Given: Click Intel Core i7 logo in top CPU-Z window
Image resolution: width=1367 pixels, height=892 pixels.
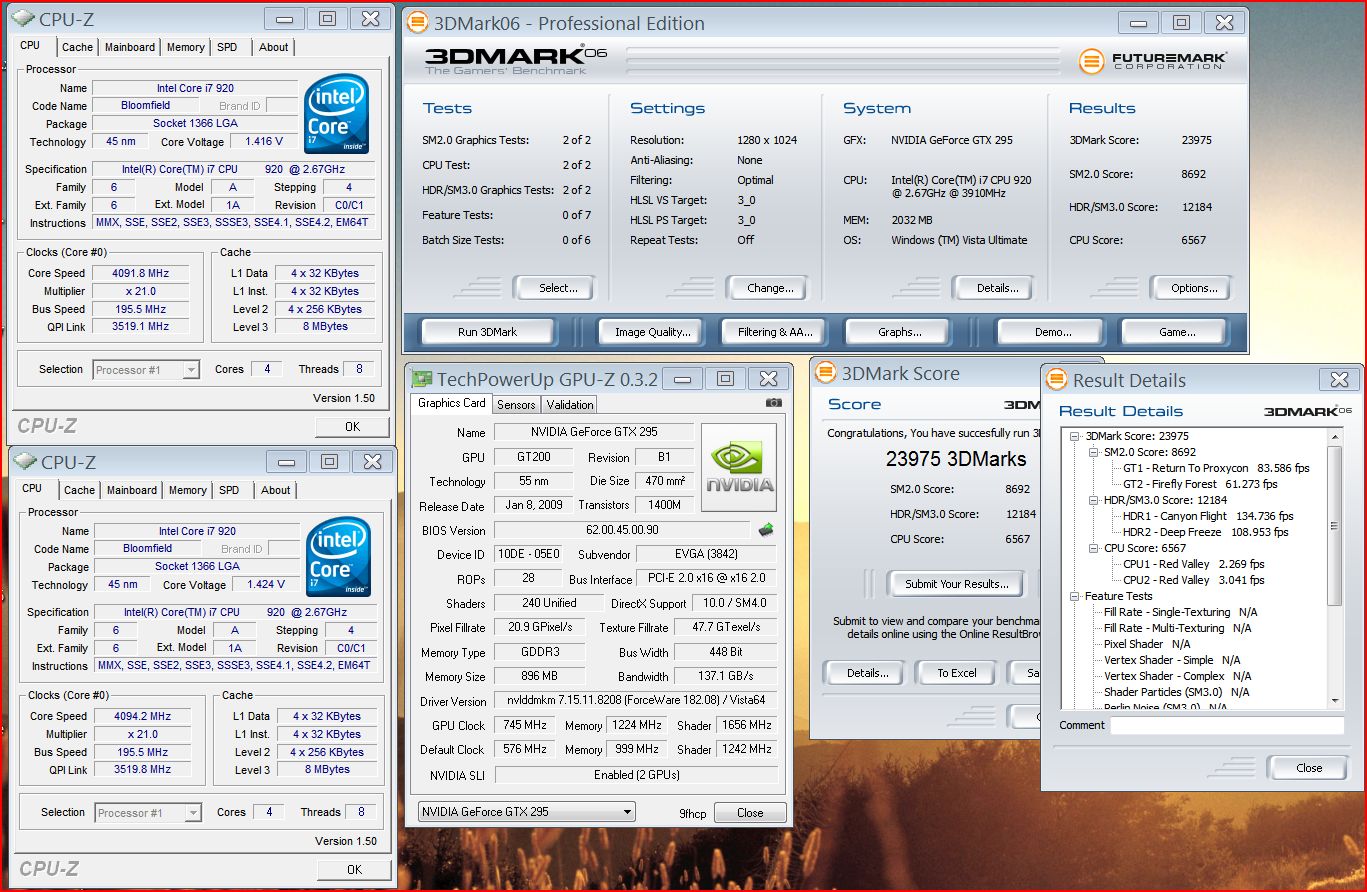Looking at the screenshot, I should click(x=337, y=112).
